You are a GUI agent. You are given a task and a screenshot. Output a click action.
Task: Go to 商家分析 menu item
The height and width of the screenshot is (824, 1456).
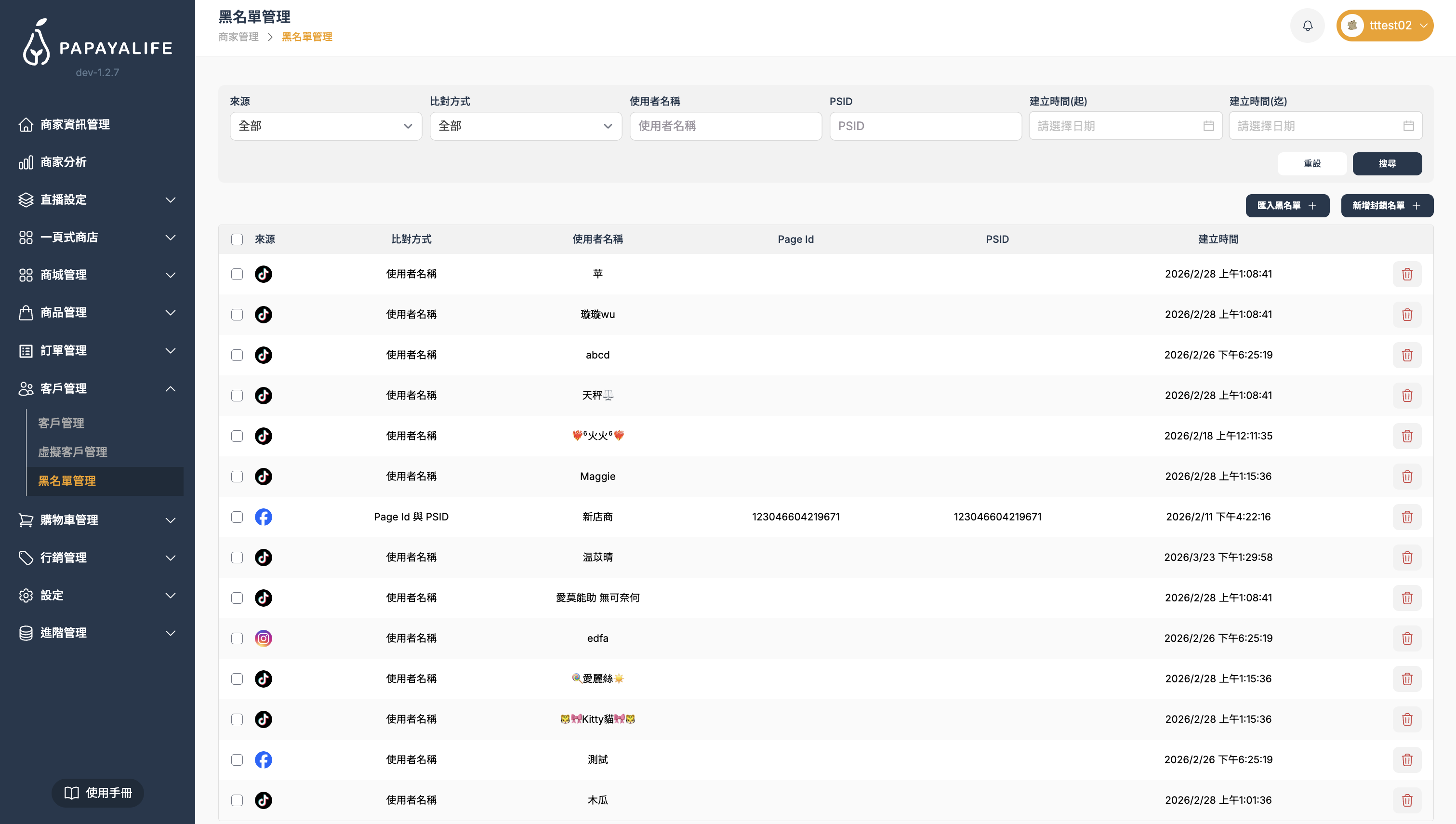point(63,162)
